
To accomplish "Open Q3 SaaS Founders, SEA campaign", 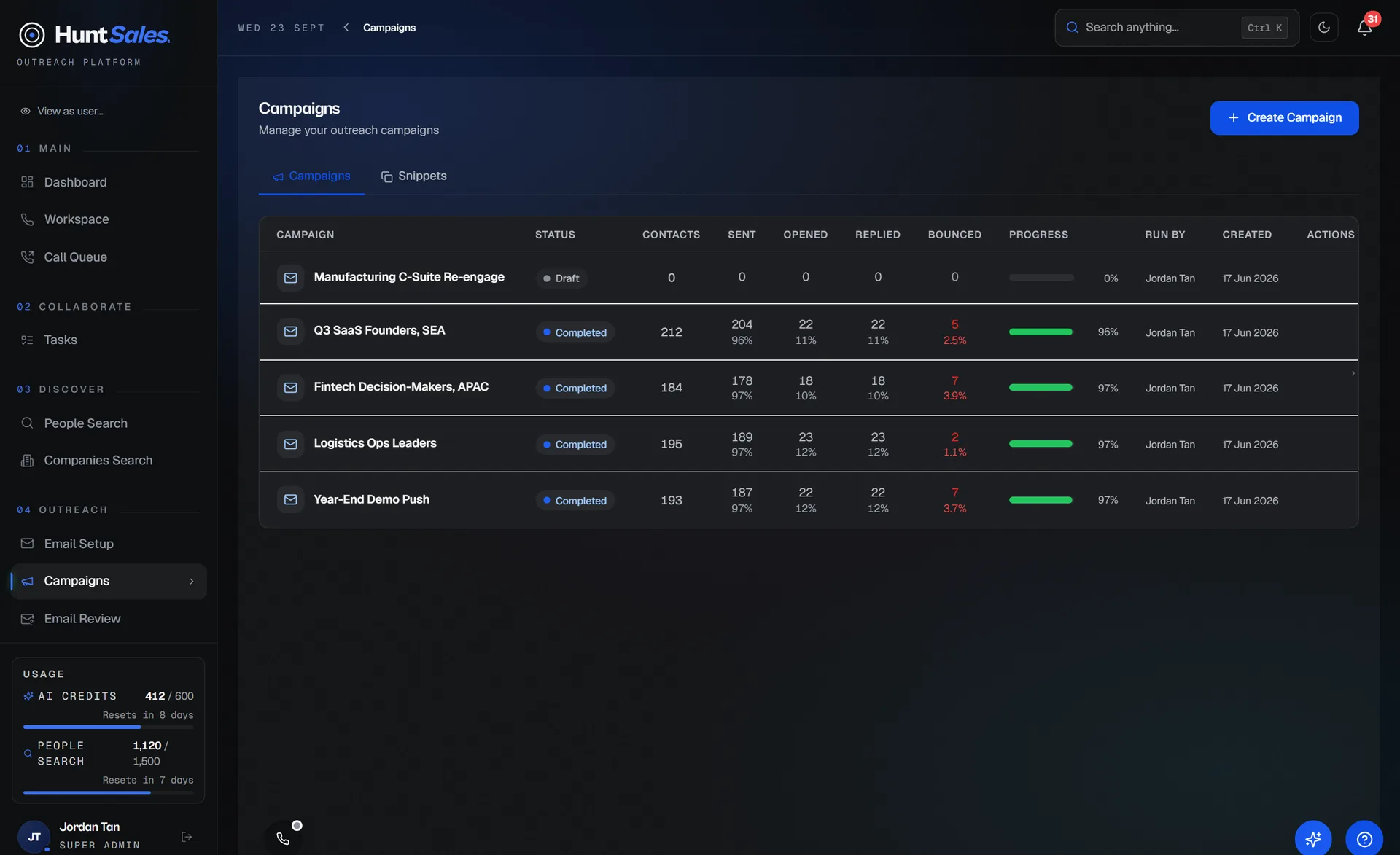I will [379, 330].
